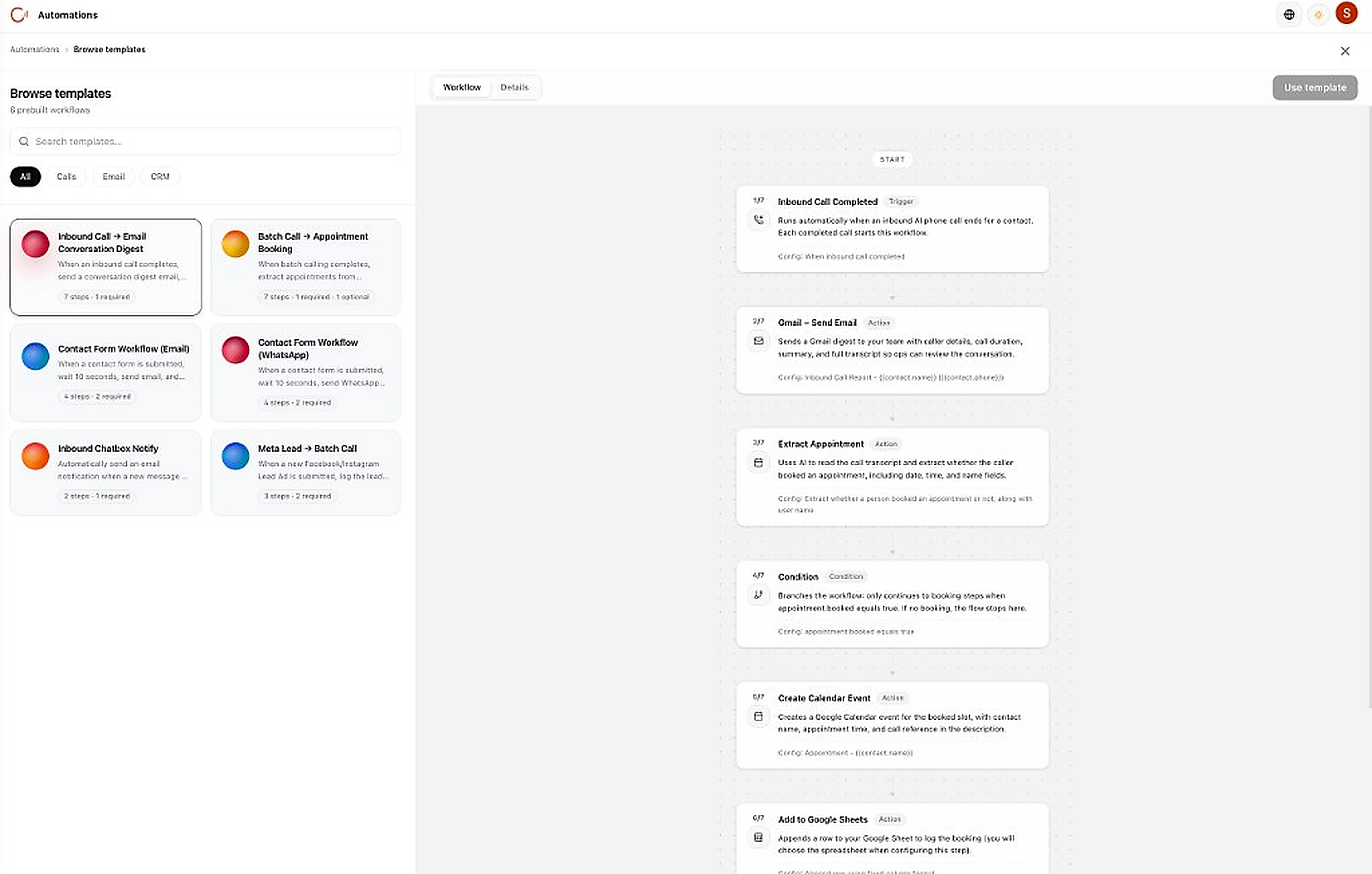Image resolution: width=1372 pixels, height=874 pixels.
Task: Open the globe language icon
Action: click(1289, 15)
